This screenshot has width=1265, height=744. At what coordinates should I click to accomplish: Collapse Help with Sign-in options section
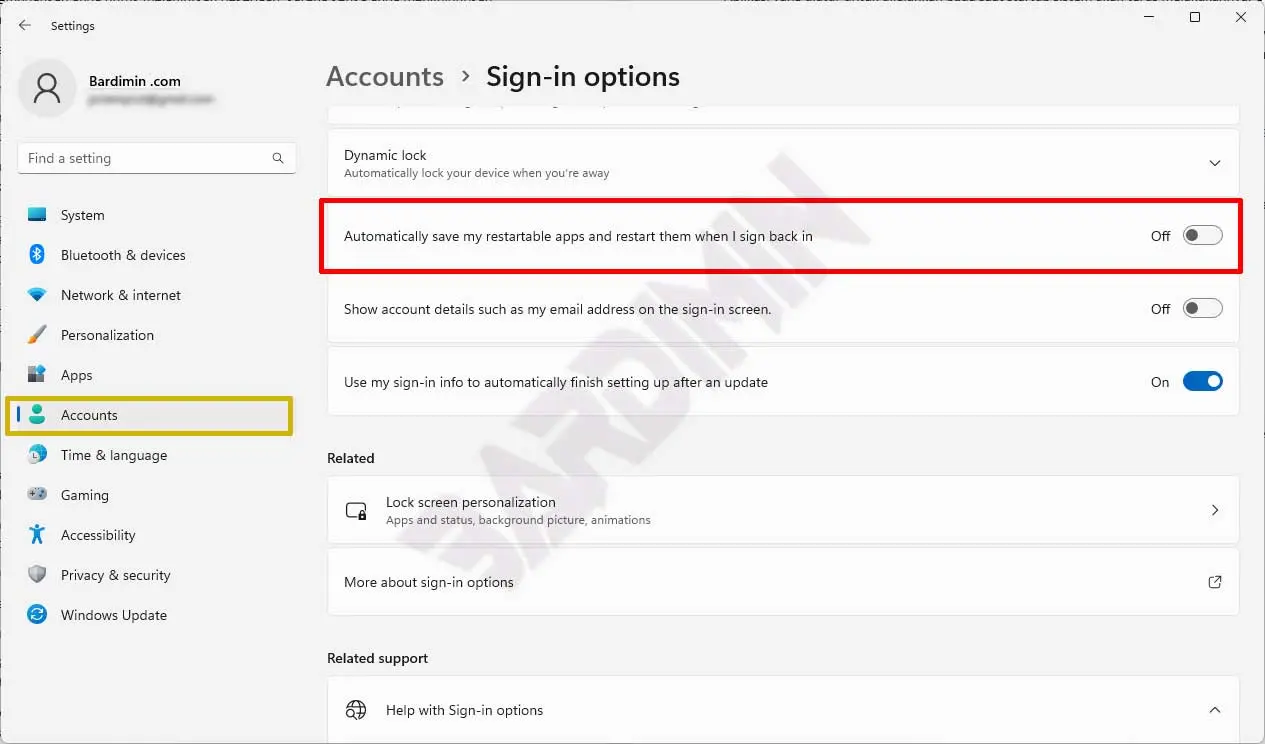[x=1214, y=710]
